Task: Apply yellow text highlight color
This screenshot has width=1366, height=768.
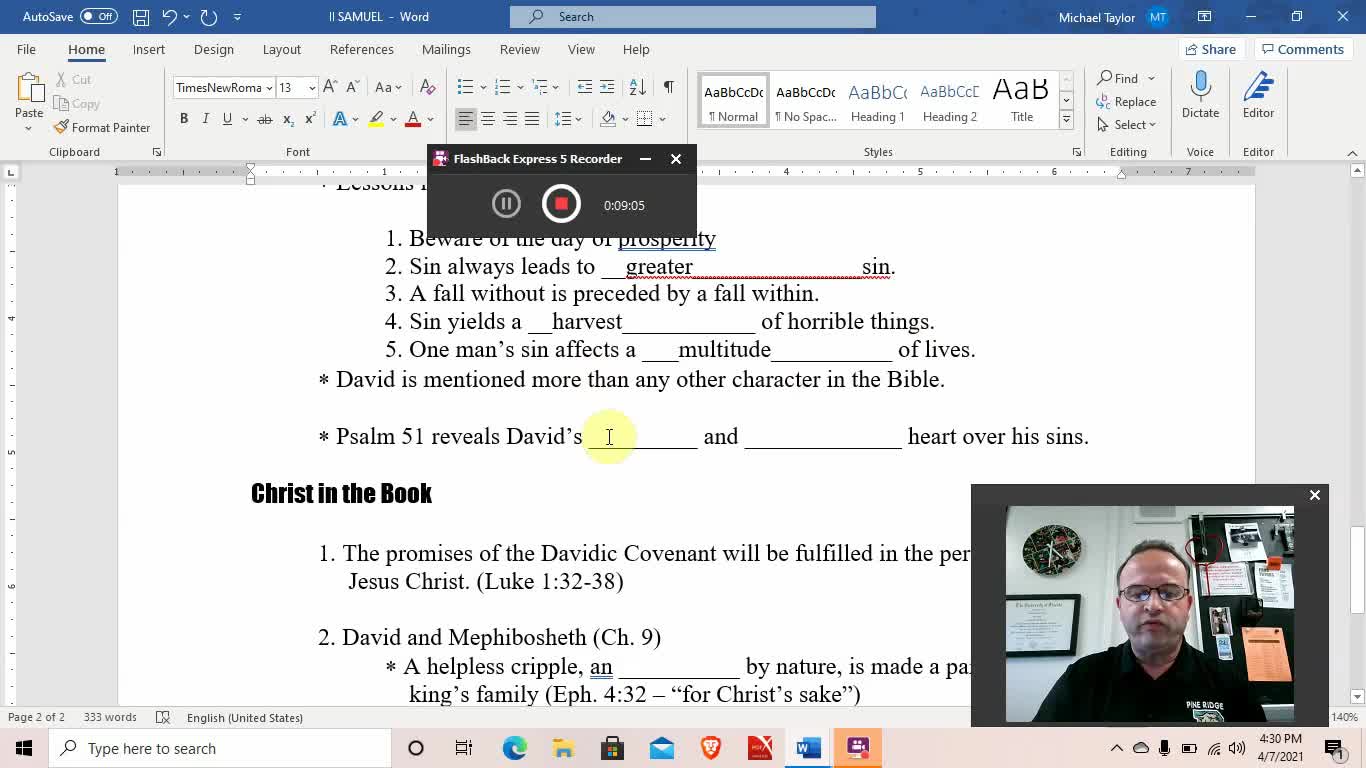Action: point(376,119)
